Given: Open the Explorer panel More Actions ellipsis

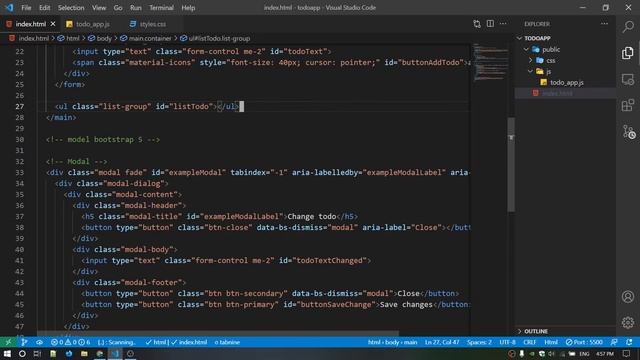Looking at the screenshot, I should tap(604, 24).
